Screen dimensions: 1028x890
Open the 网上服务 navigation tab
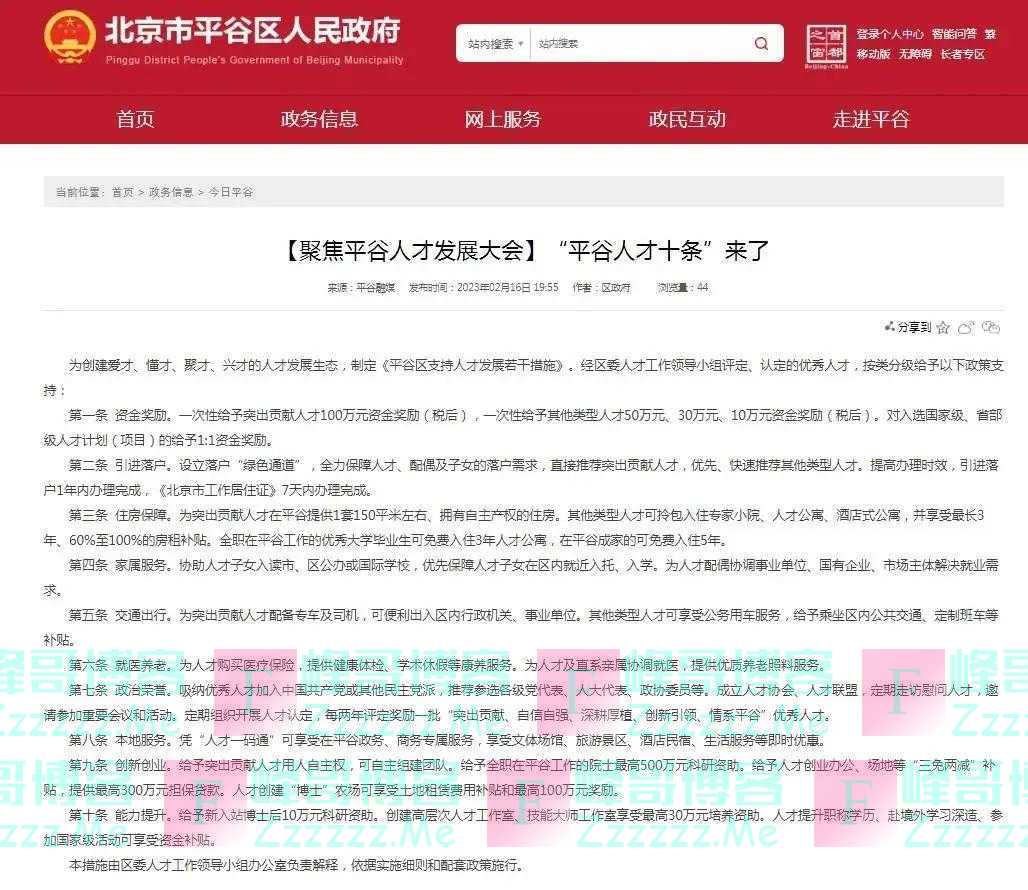click(503, 119)
